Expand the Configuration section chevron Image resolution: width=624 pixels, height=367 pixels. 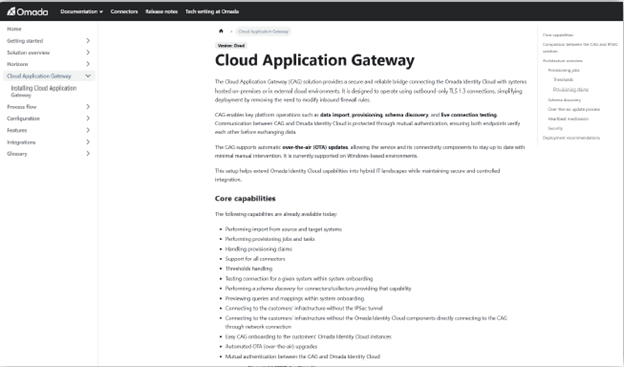click(x=88, y=118)
